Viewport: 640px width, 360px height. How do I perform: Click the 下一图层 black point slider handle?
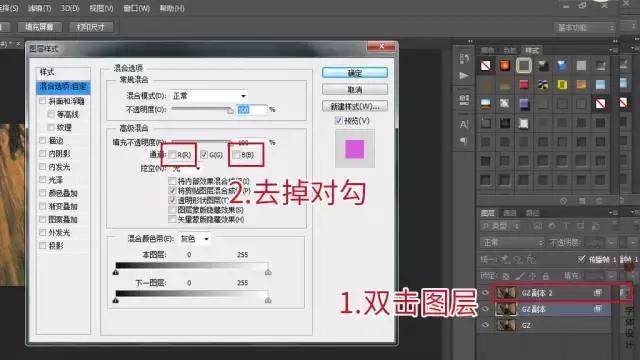(x=116, y=300)
